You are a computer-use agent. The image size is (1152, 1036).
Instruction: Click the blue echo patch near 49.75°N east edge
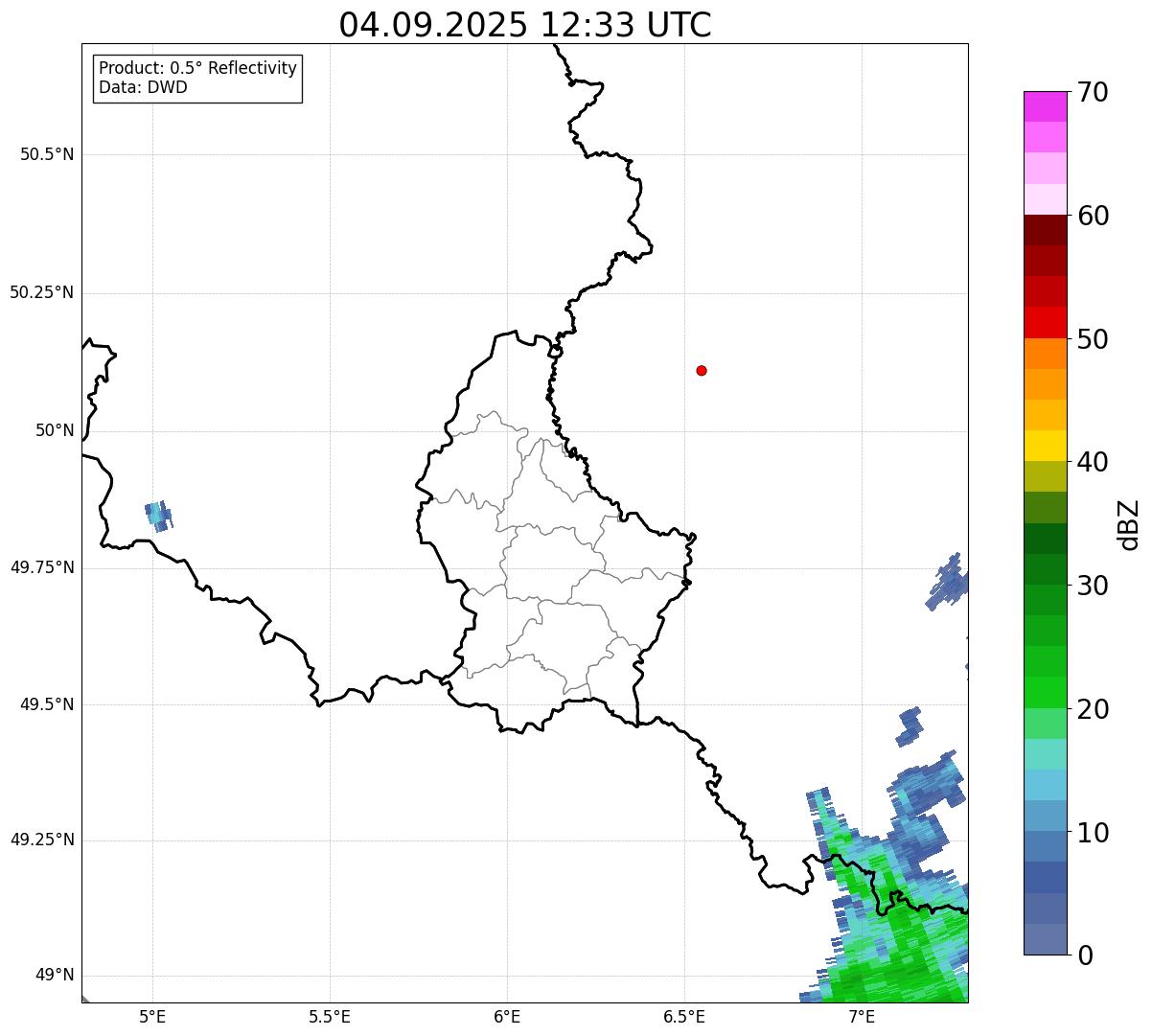[949, 581]
